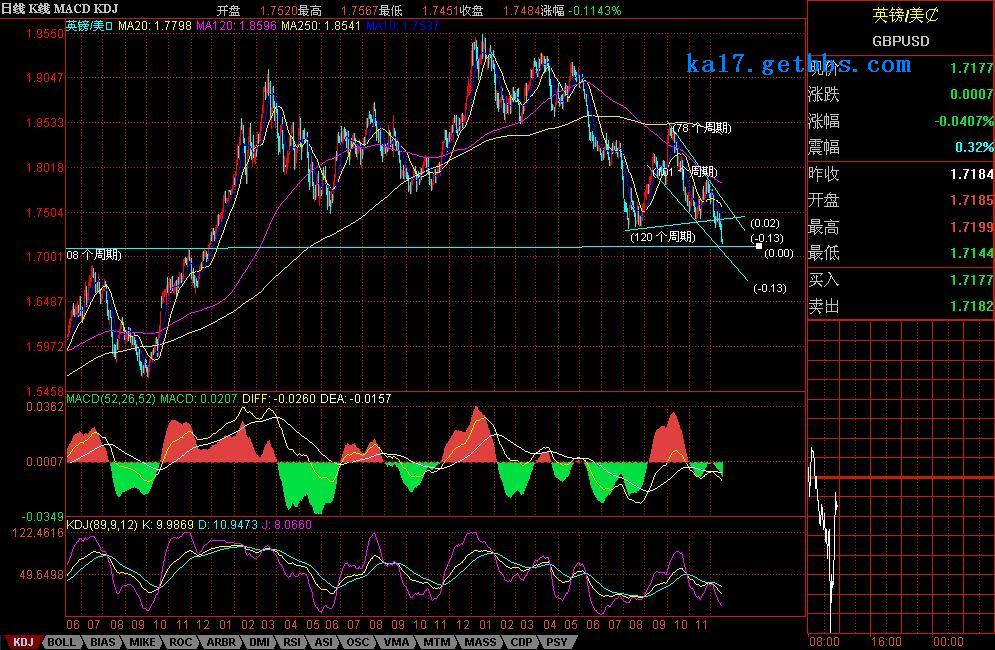Viewport: 995px width, 650px height.
Task: Click the chart title '日线 K线 MACD KDJ'
Action: coord(59,9)
